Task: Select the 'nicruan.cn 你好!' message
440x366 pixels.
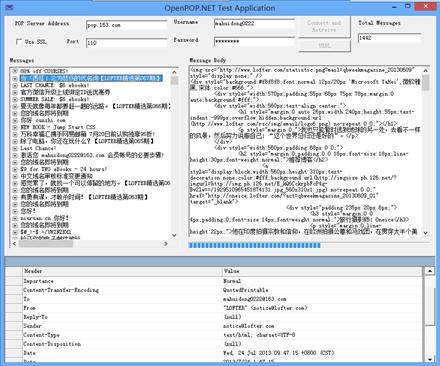Action: coord(44,218)
